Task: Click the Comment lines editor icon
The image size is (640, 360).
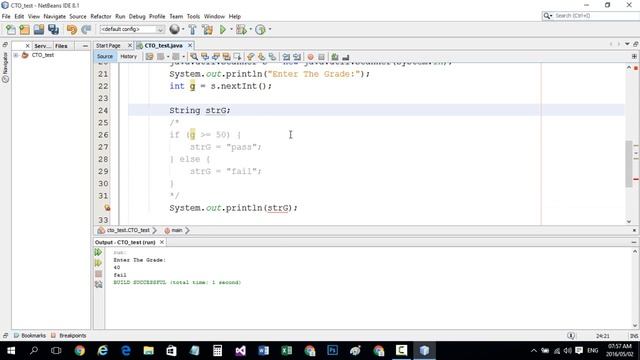Action: click(x=335, y=57)
